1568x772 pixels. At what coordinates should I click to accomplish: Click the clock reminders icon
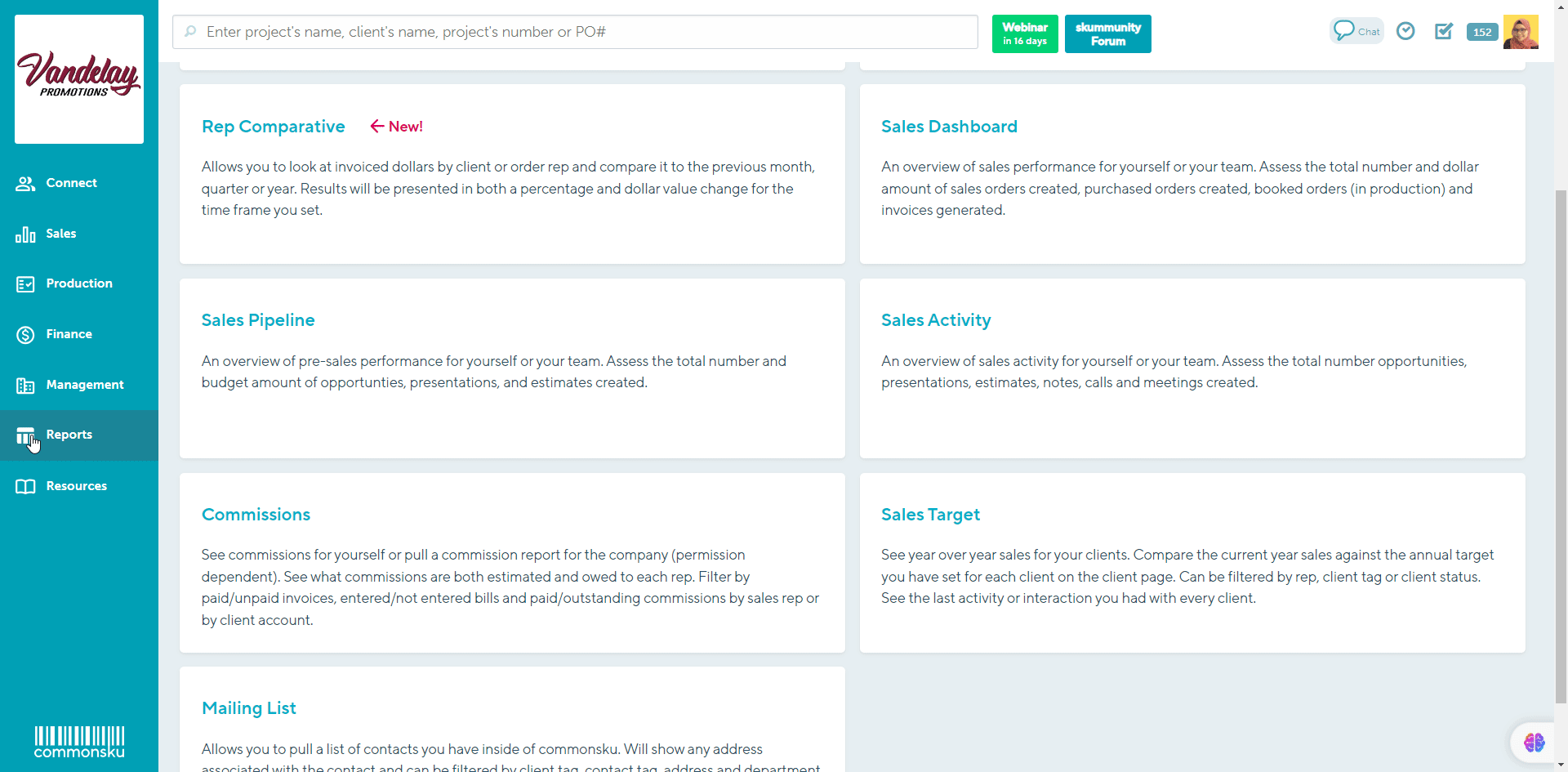(x=1405, y=31)
